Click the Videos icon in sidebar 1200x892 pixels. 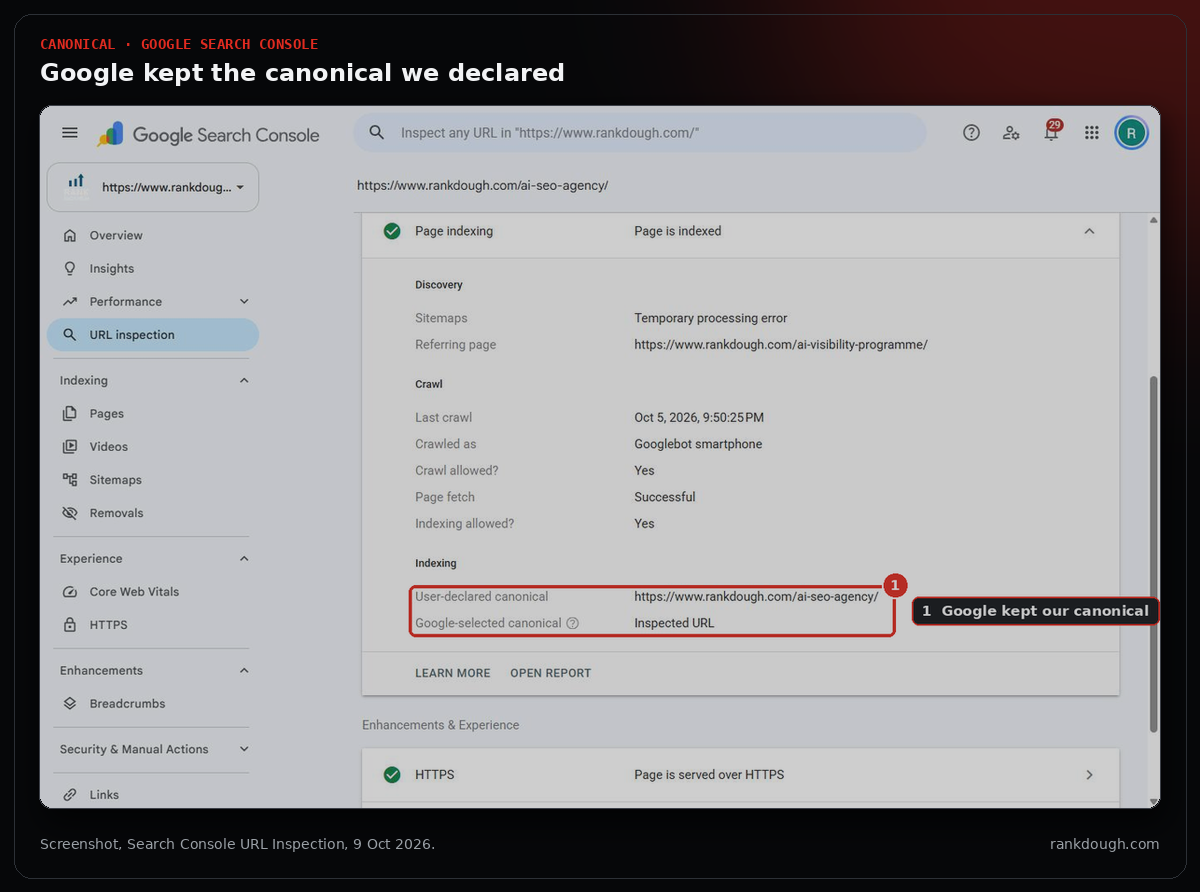[70, 447]
